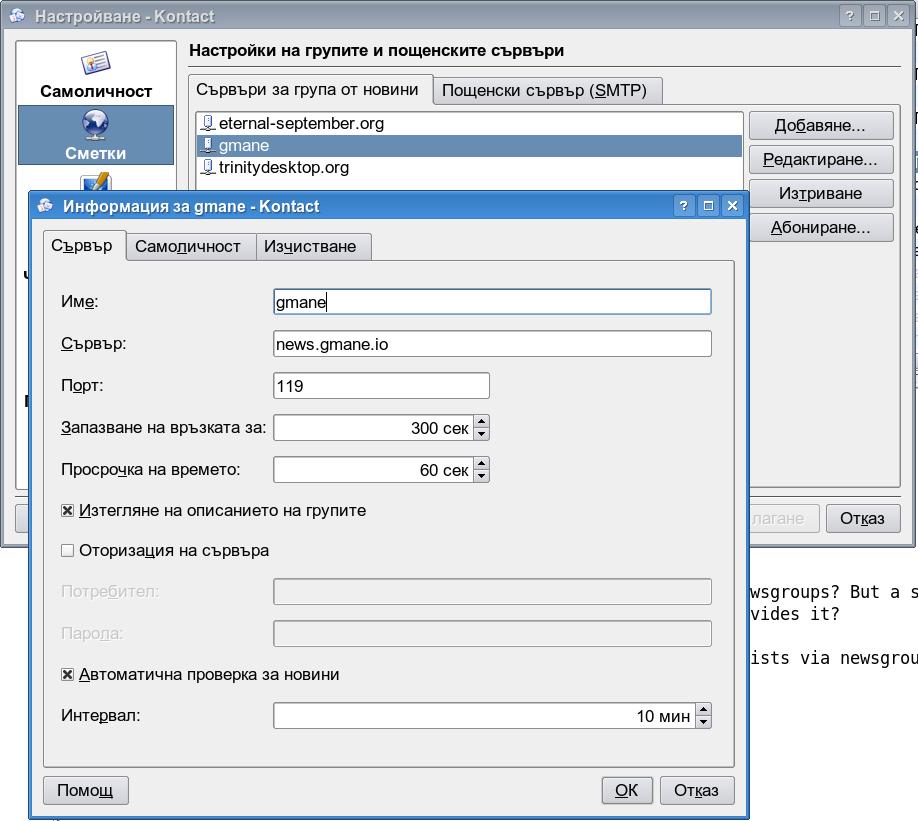Viewport: 918px width, 821px height.
Task: Select trinitydesktop.org in the server list
Action: 469,167
